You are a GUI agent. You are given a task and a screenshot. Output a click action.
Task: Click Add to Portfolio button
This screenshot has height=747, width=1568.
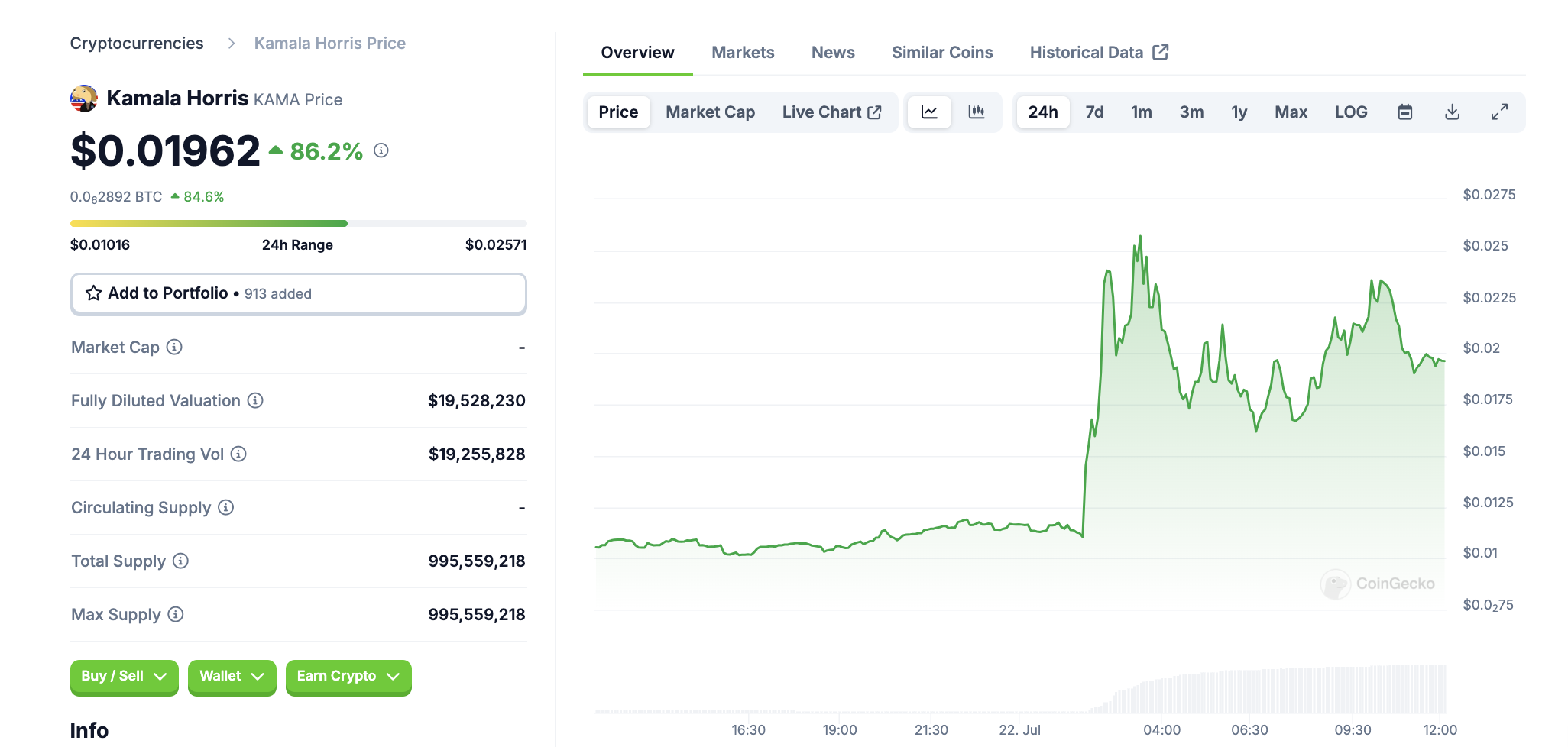coord(298,294)
